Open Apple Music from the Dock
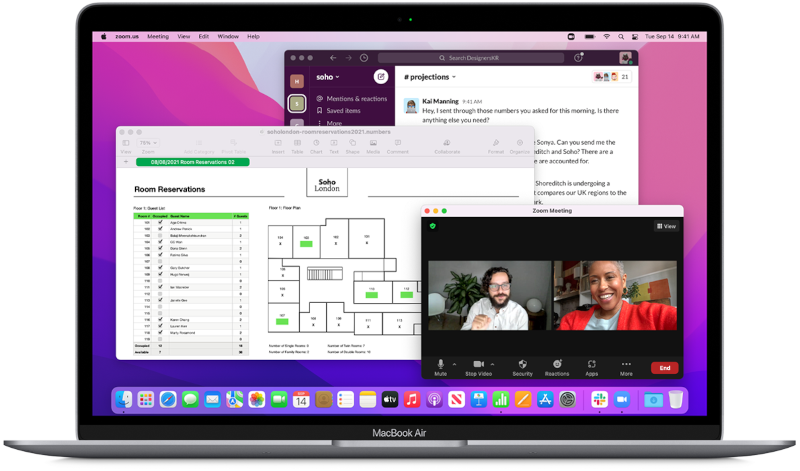The width and height of the screenshot is (800, 471). (411, 399)
